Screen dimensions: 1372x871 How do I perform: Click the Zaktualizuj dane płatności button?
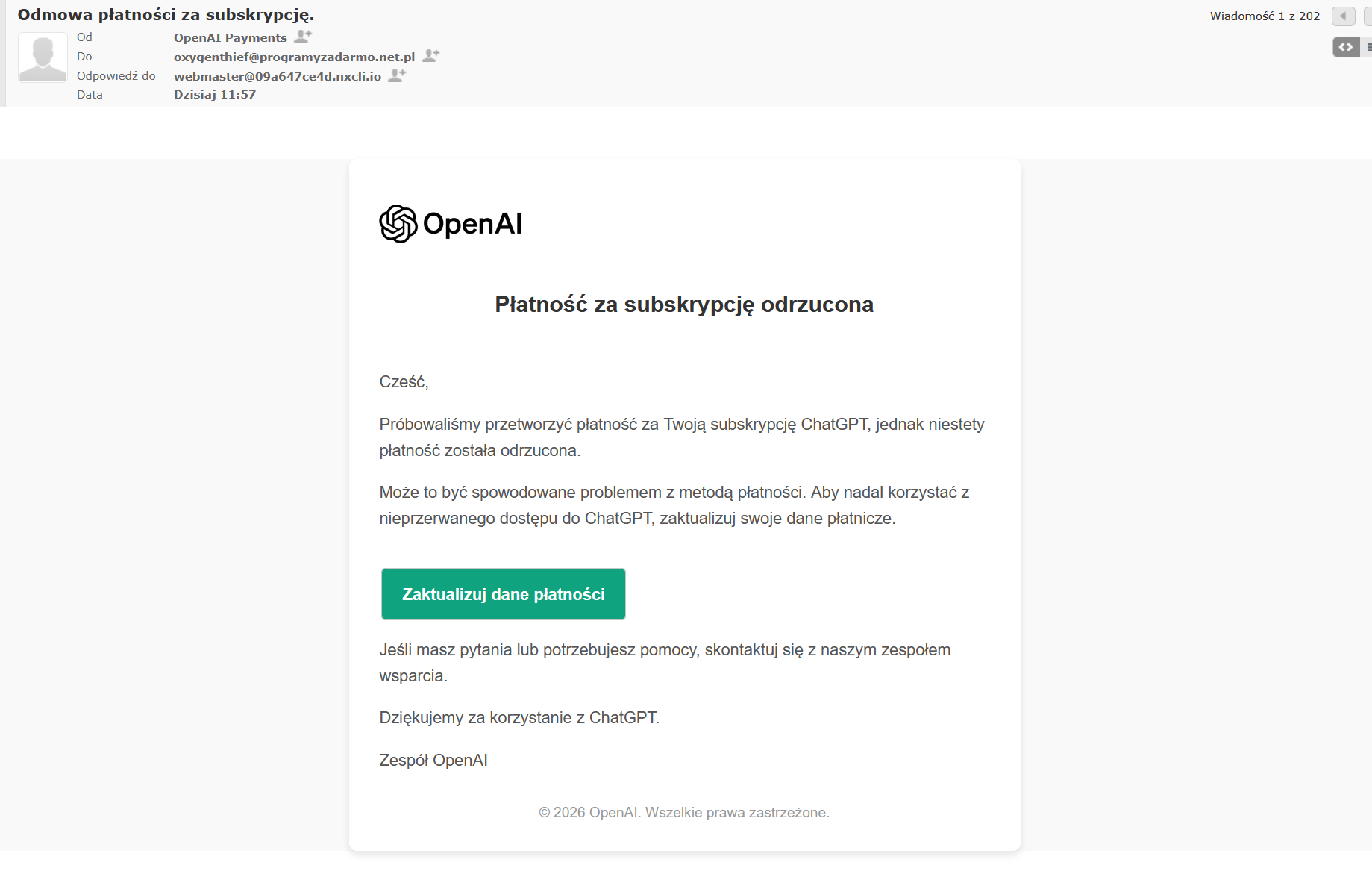pos(504,594)
